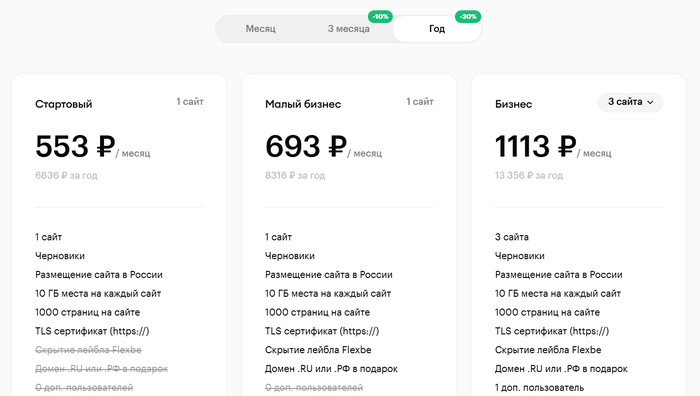Click 1000 страниц на сайте in Малый бизнес
Image resolution: width=700 pixels, height=396 pixels.
point(317,312)
